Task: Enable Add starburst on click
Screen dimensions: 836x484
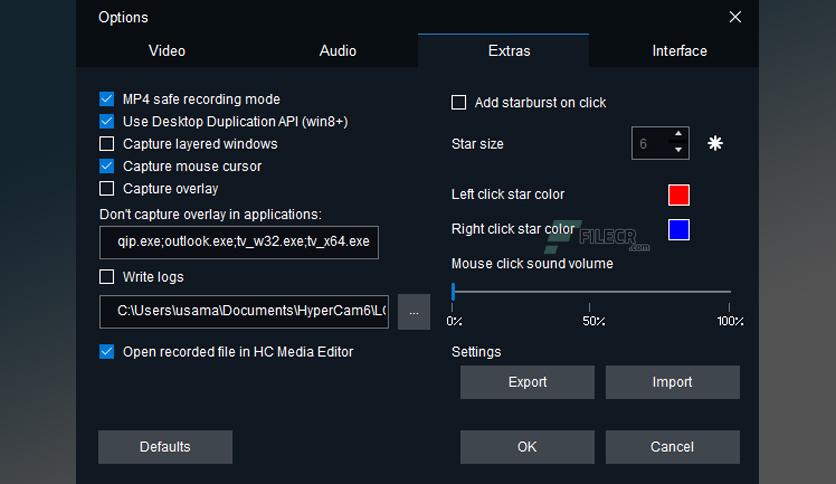Action: pyautogui.click(x=459, y=102)
